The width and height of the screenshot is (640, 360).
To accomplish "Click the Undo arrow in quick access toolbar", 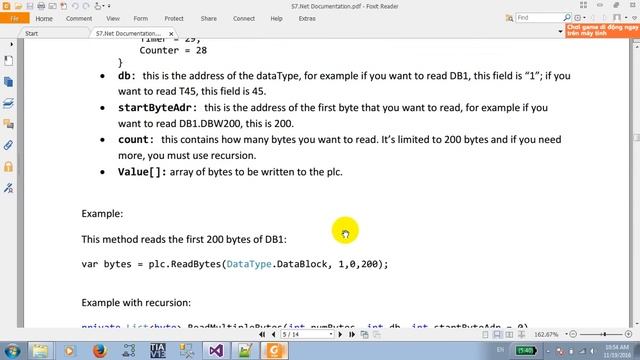I will point(75,6).
